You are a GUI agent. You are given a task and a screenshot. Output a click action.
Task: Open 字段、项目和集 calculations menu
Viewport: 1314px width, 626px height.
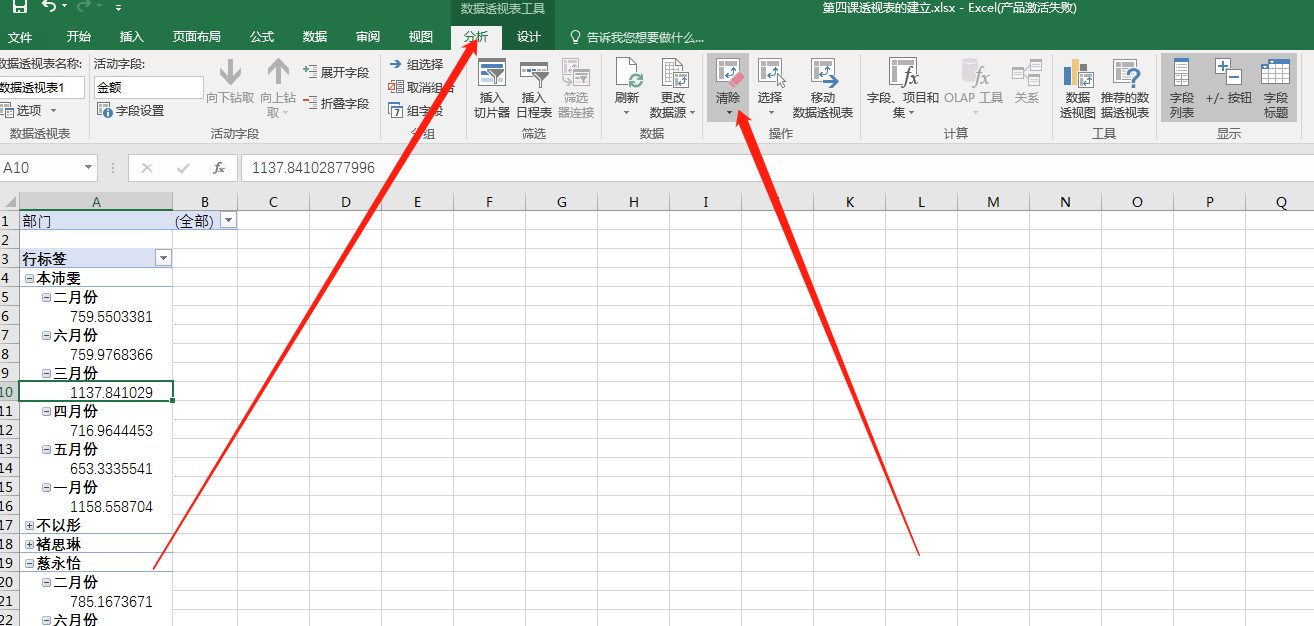903,88
